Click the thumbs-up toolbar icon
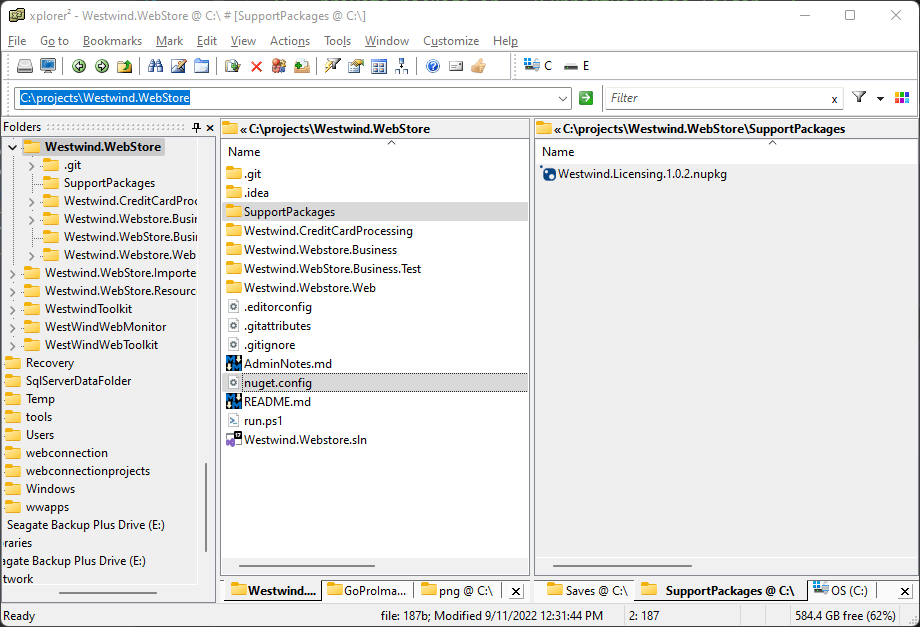Screen dimensions: 920x627 (479, 66)
